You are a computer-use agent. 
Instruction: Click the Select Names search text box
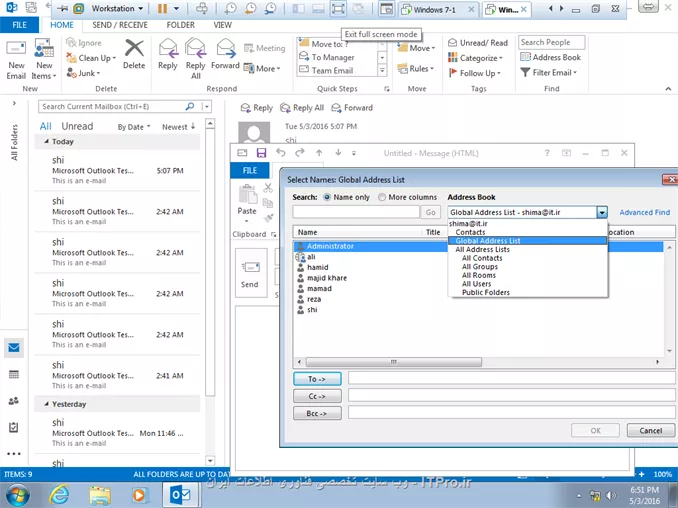356,212
